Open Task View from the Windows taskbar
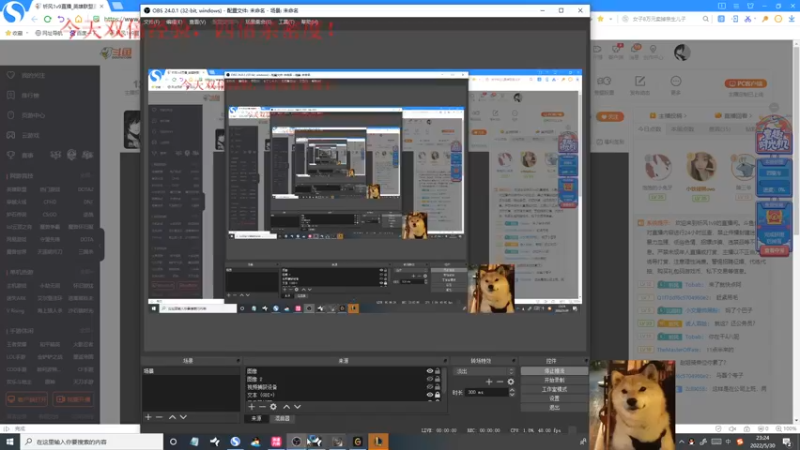 tap(173, 442)
